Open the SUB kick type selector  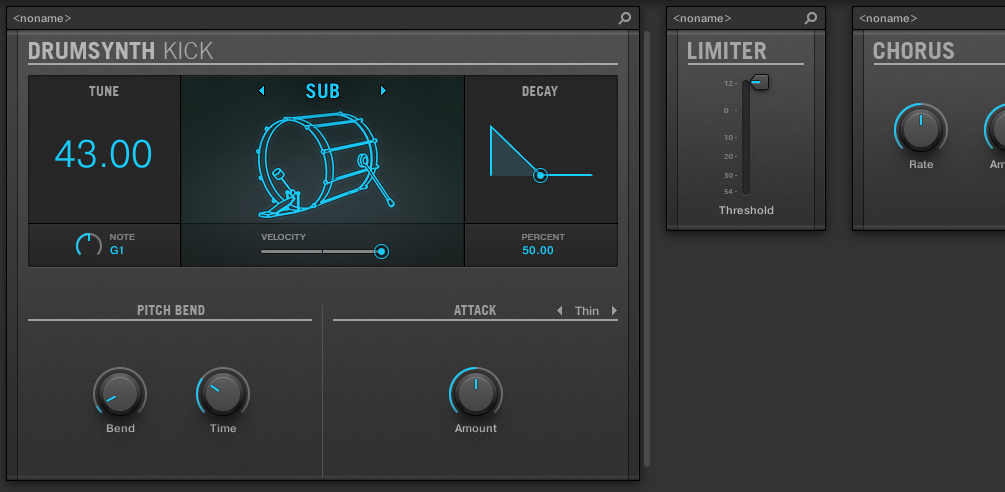[x=322, y=91]
